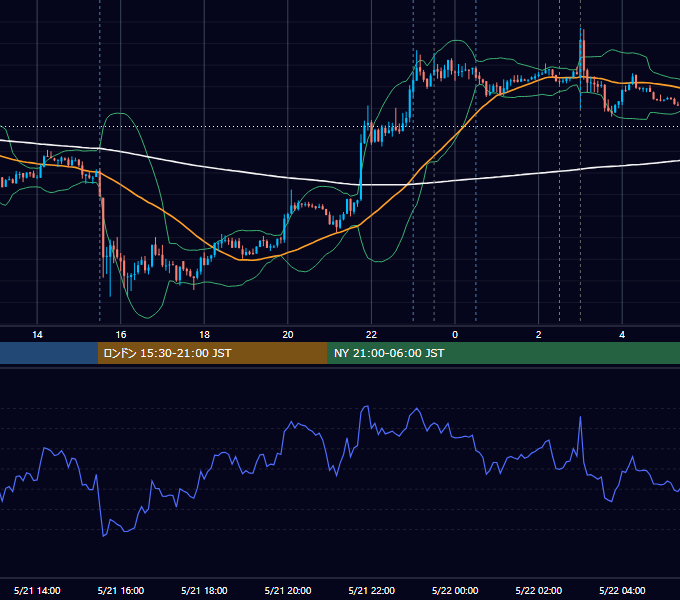Click the 5/22 00:00 date label
This screenshot has width=680, height=600.
click(455, 590)
